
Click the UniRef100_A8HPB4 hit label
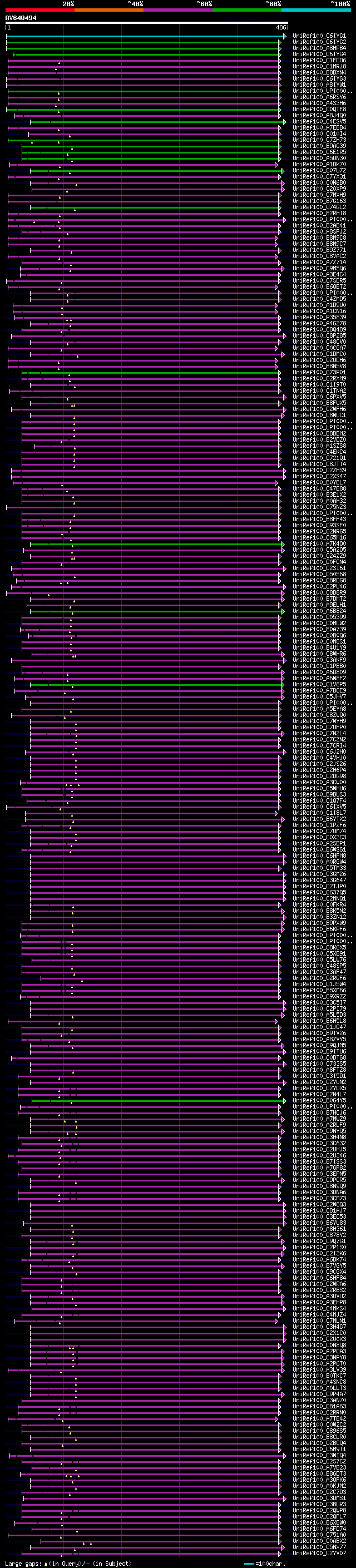pos(319,48)
